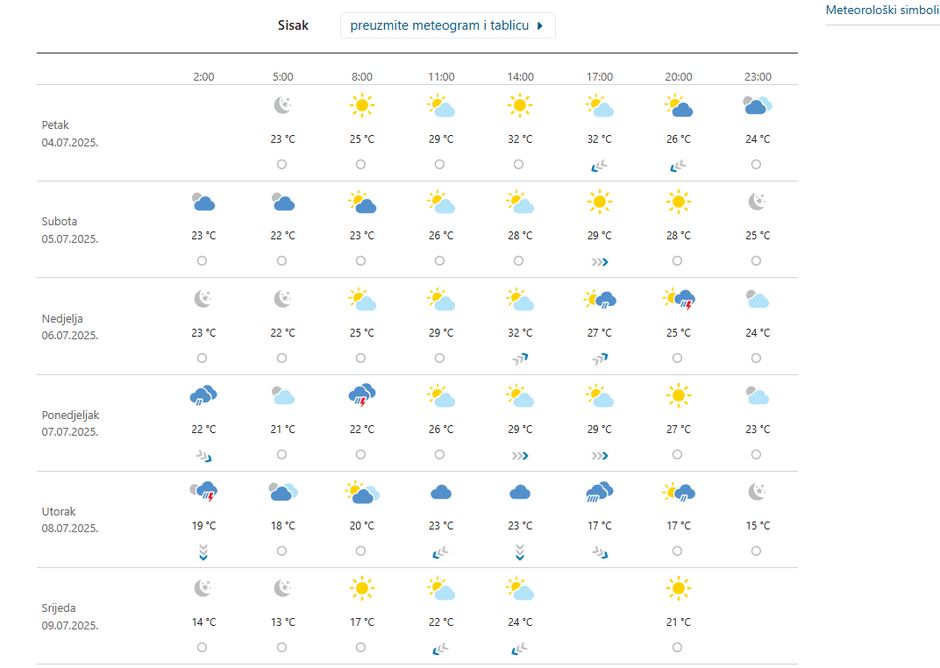Click the moon icon for Petak 5:00
The width and height of the screenshot is (940, 668).
coord(282,105)
